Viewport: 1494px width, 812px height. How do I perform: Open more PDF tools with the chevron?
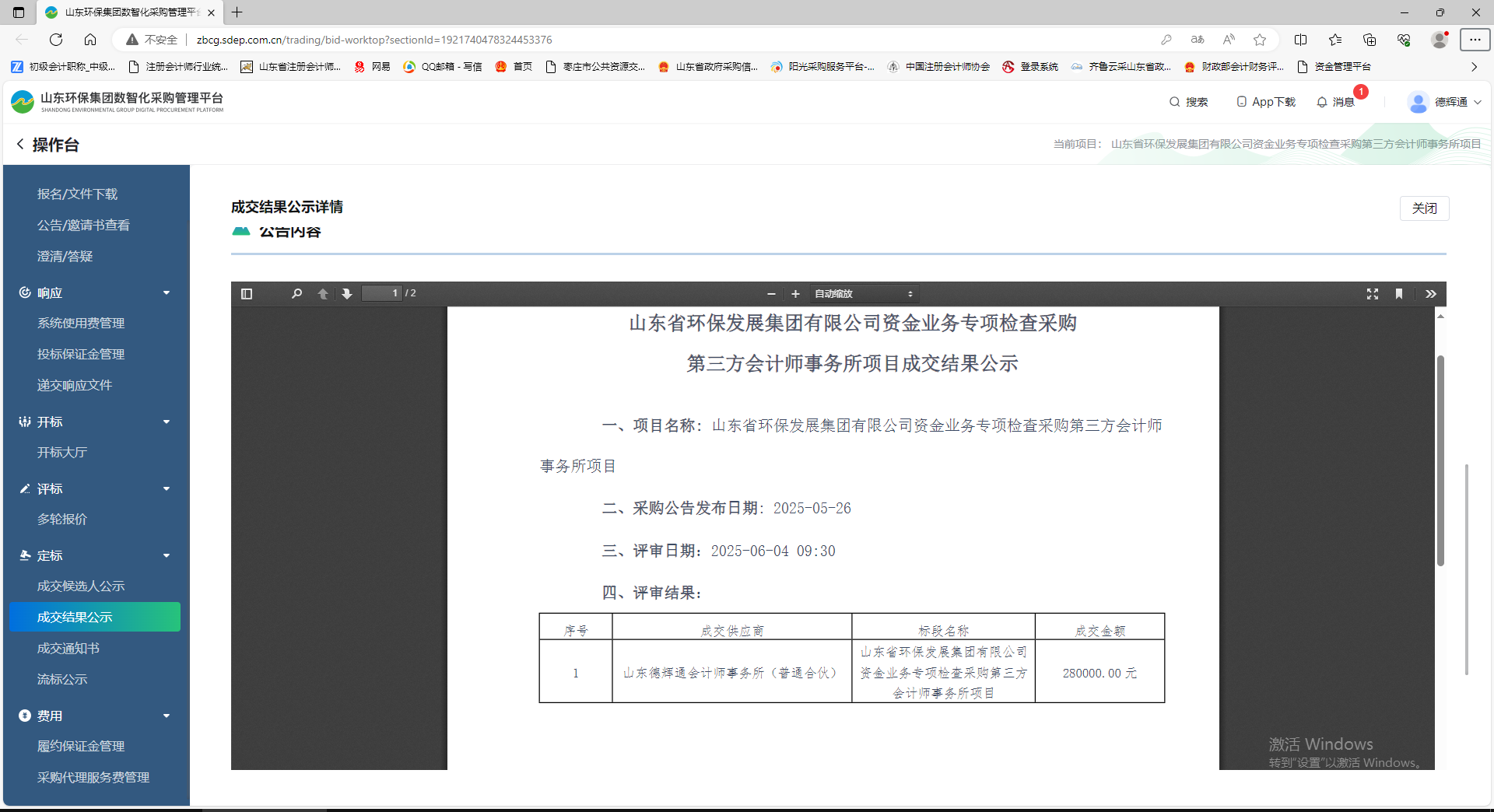pyautogui.click(x=1430, y=294)
